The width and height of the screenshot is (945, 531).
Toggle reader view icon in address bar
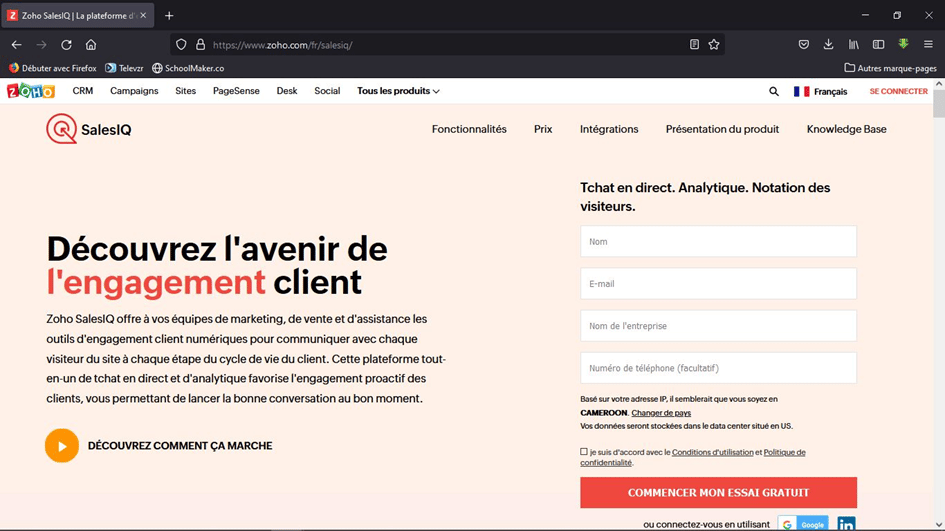(694, 45)
